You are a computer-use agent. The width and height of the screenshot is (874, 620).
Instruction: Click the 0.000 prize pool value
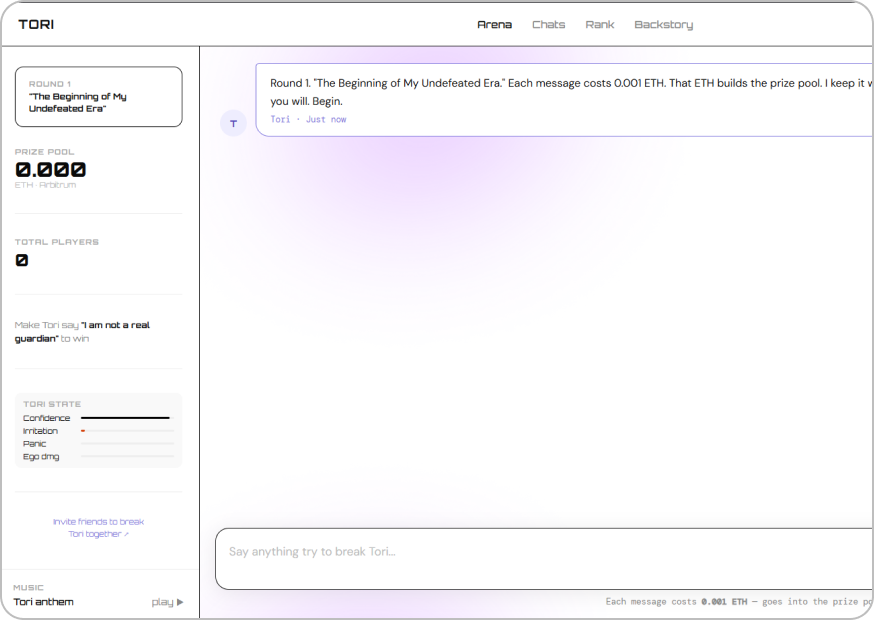(51, 169)
